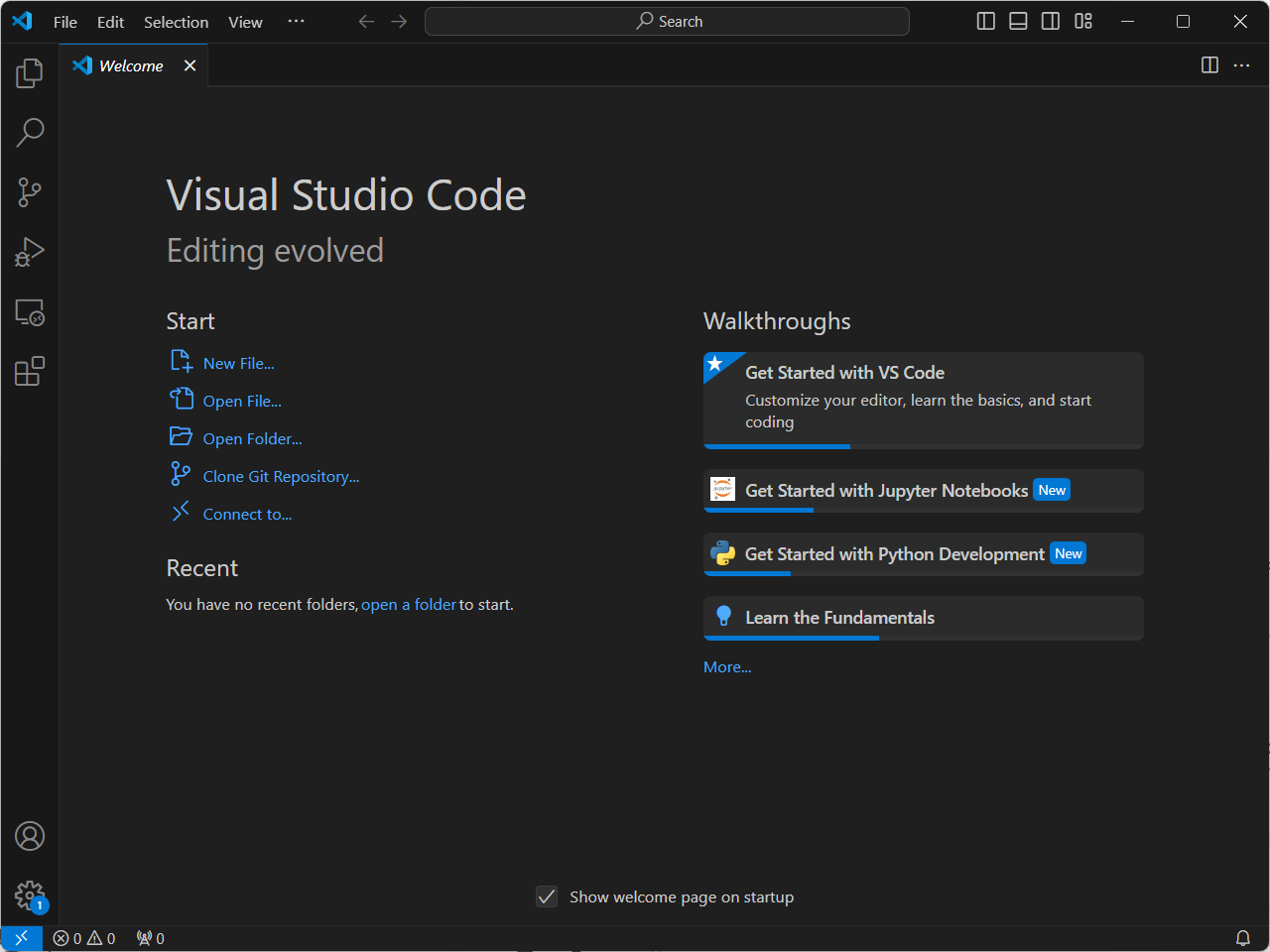The width and height of the screenshot is (1270, 952).
Task: Click the Search command center box
Action: point(667,22)
